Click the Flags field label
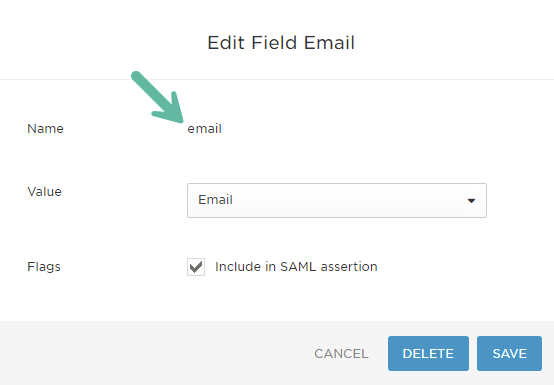This screenshot has width=554, height=385. point(44,267)
